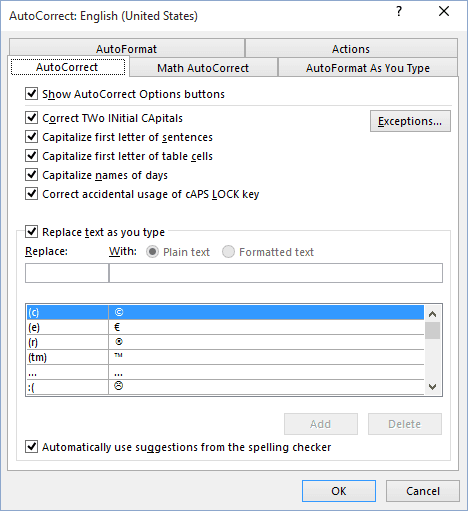
Task: Switch to the Actions tab
Action: 351,49
